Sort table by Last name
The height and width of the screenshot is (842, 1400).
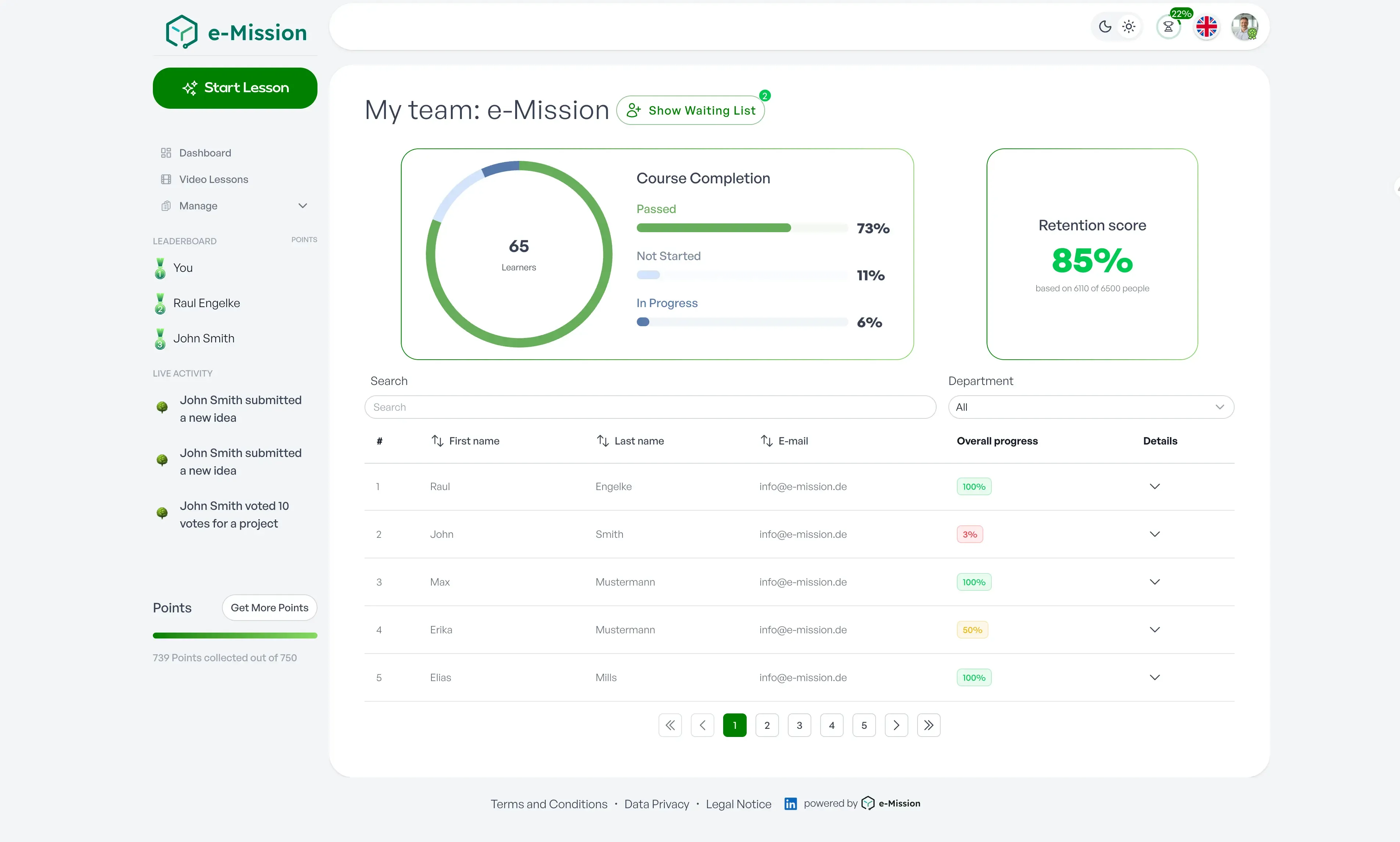(630, 441)
